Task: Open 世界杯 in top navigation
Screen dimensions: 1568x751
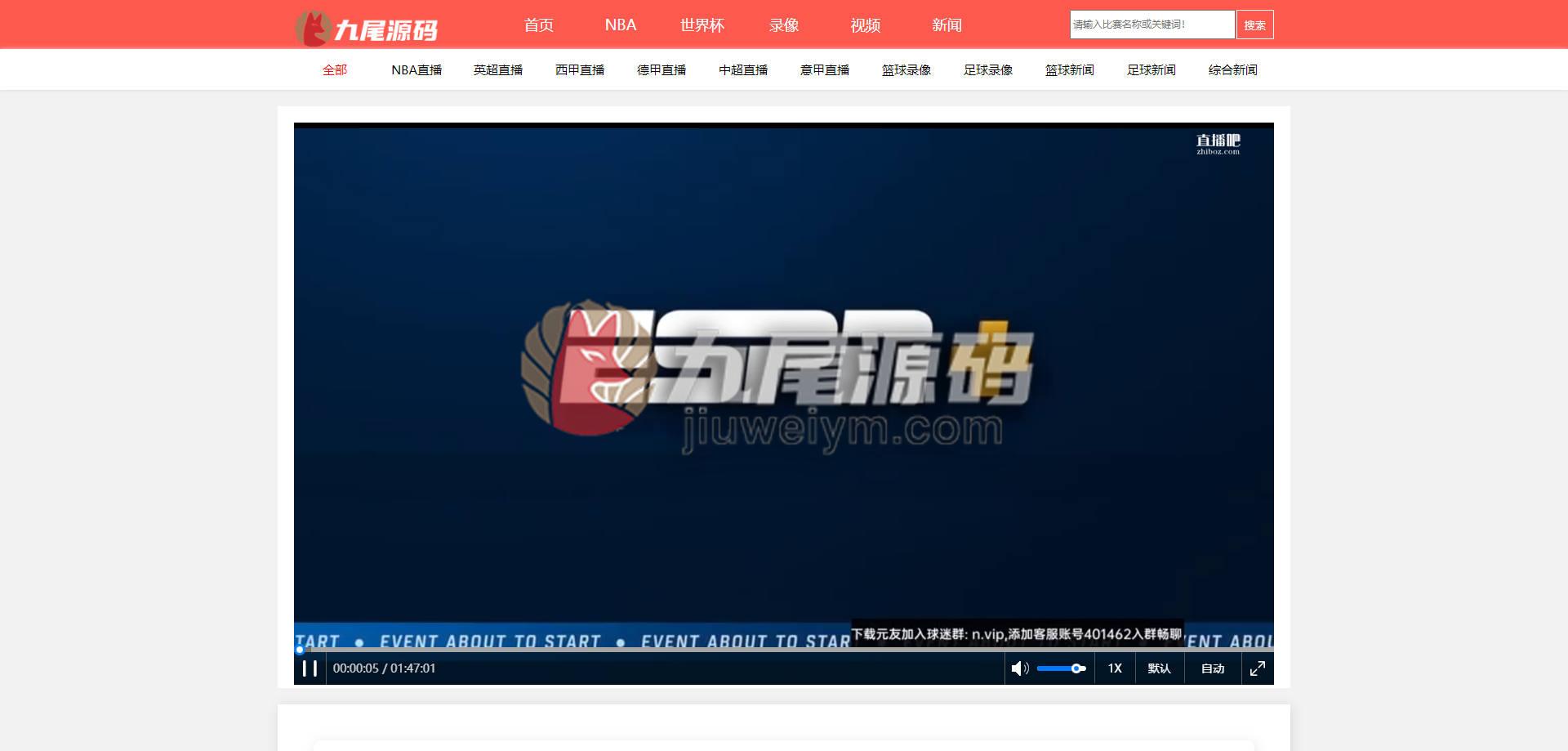Action: click(702, 25)
